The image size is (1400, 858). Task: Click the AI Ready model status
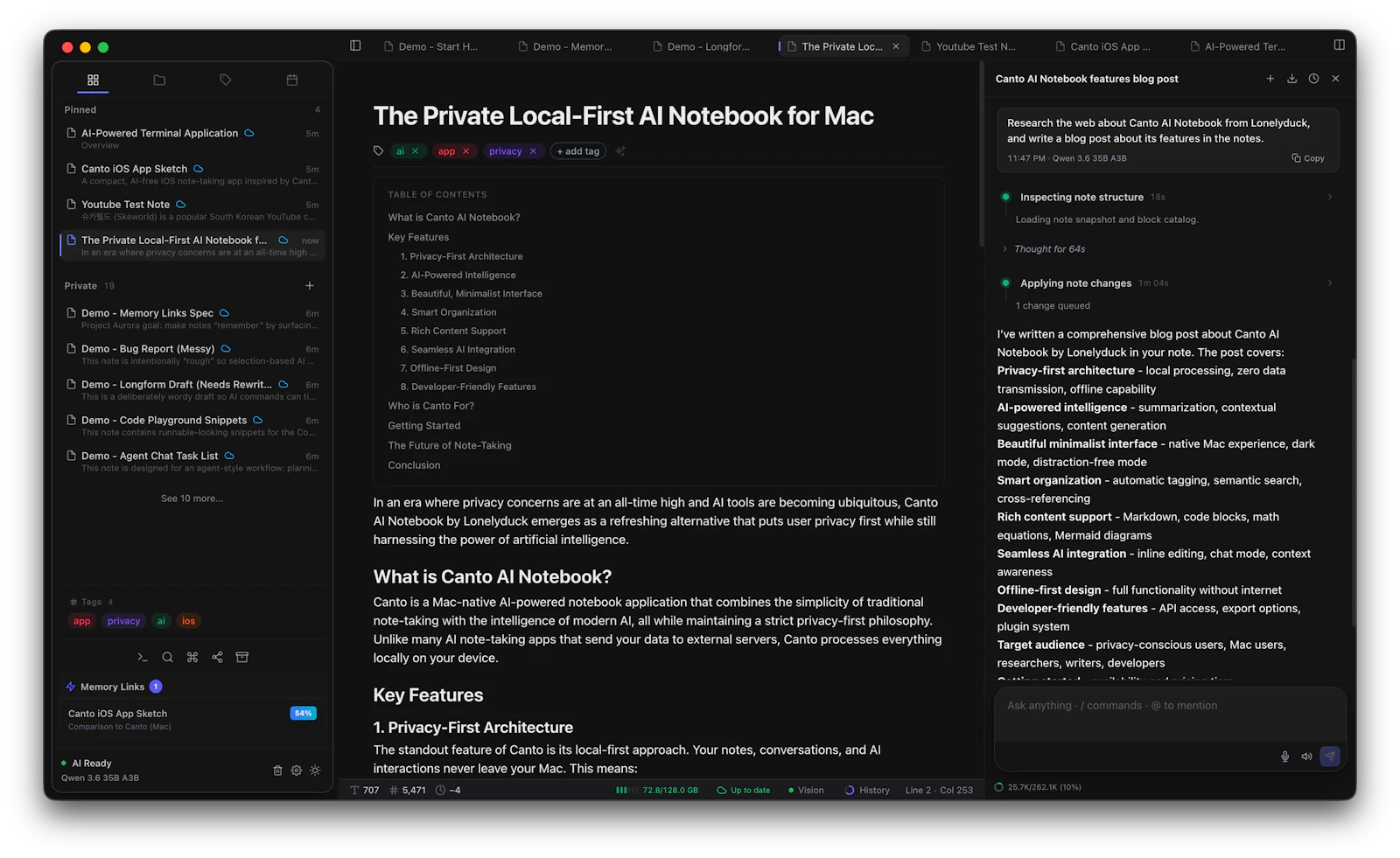(100, 770)
